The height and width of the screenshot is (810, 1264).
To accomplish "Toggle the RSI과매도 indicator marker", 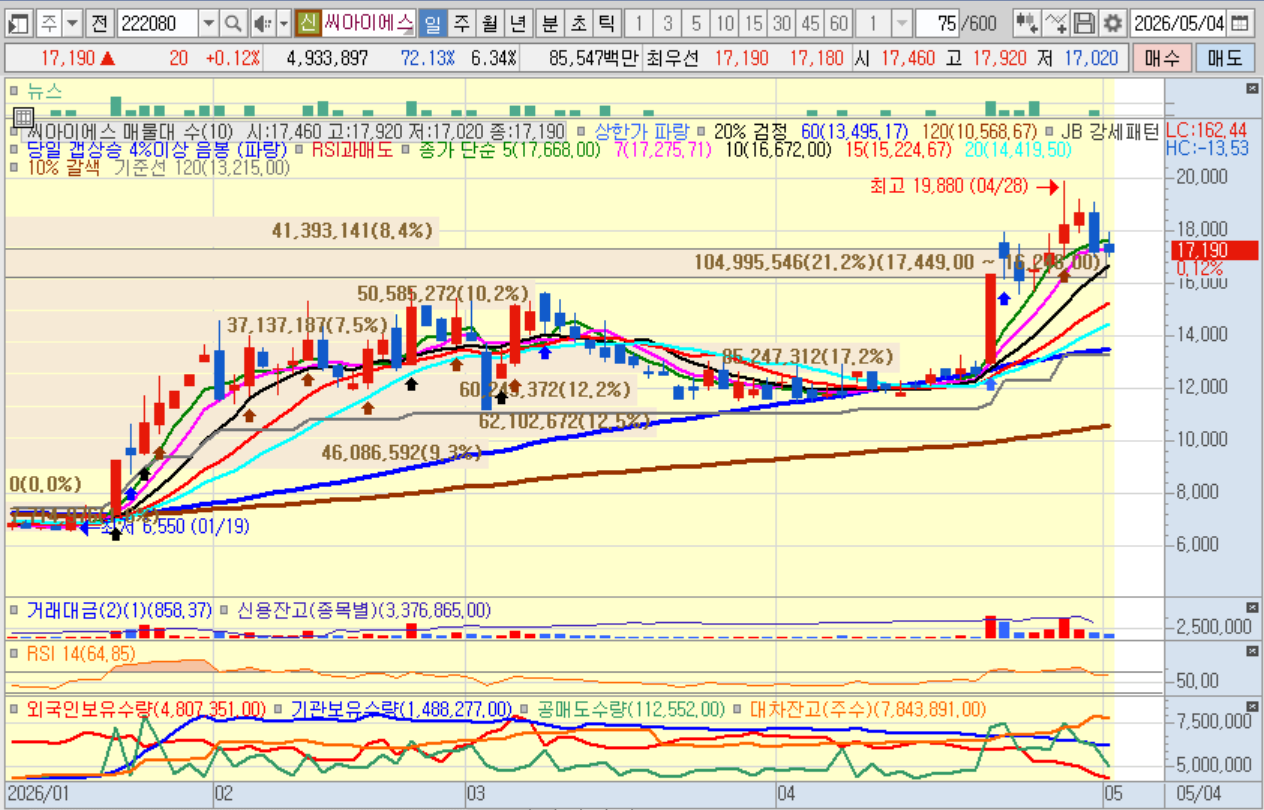I will click(x=301, y=150).
